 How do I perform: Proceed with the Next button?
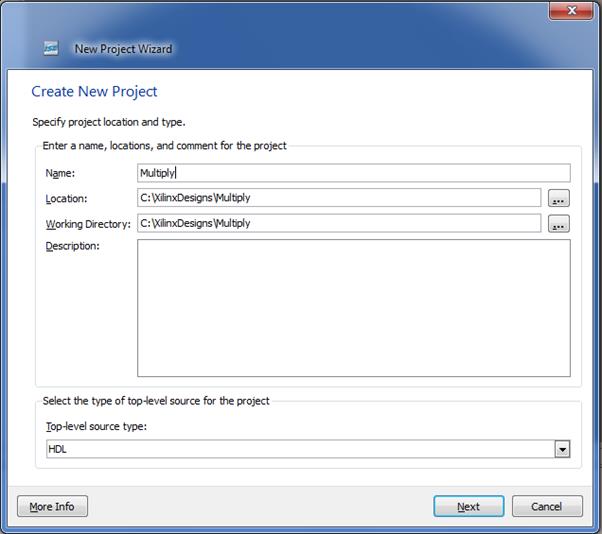469,506
